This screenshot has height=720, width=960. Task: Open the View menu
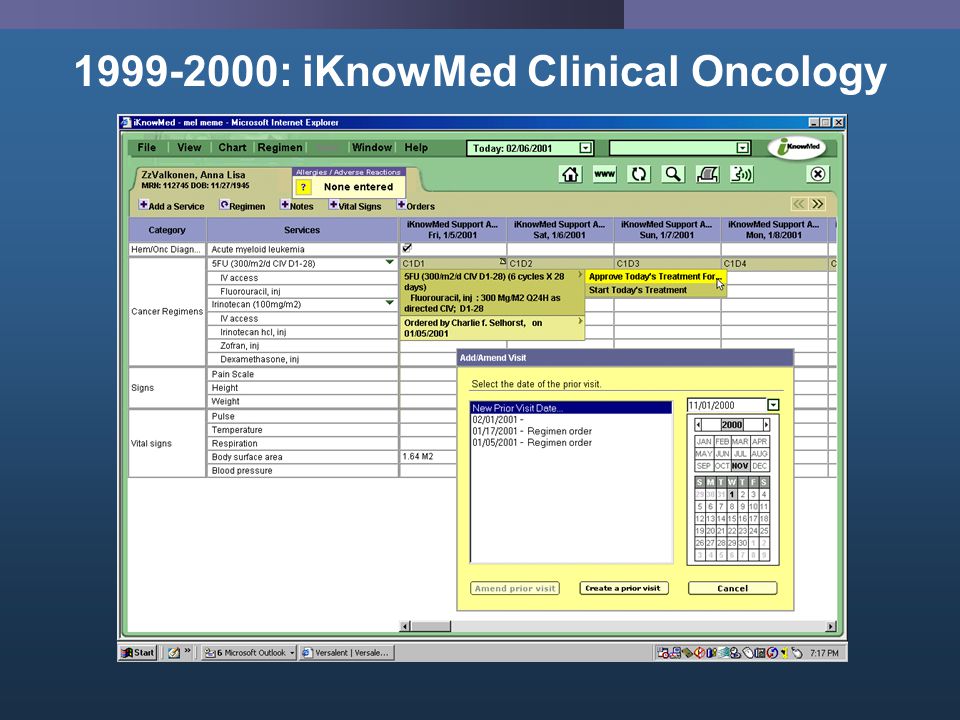pos(189,148)
